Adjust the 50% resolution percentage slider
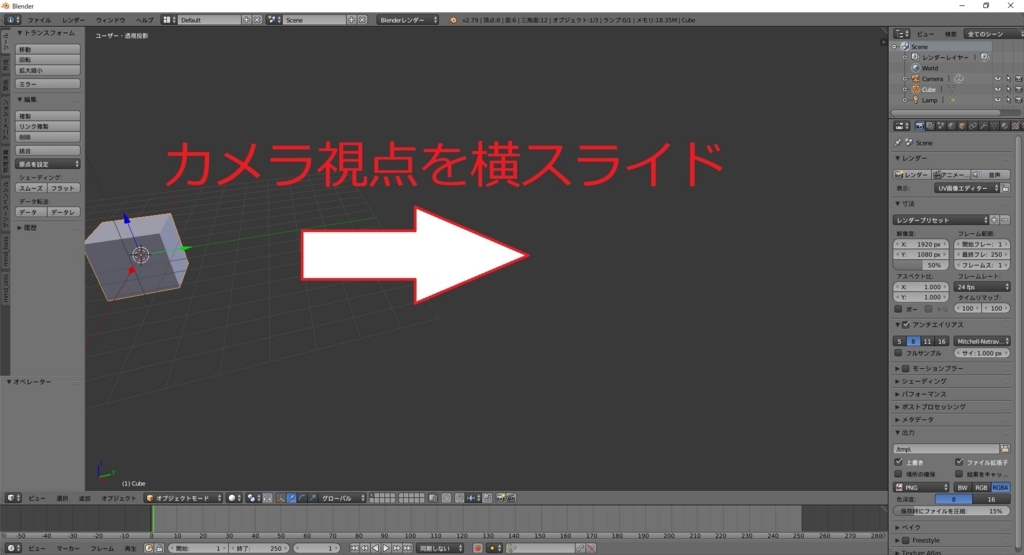 tap(921, 265)
